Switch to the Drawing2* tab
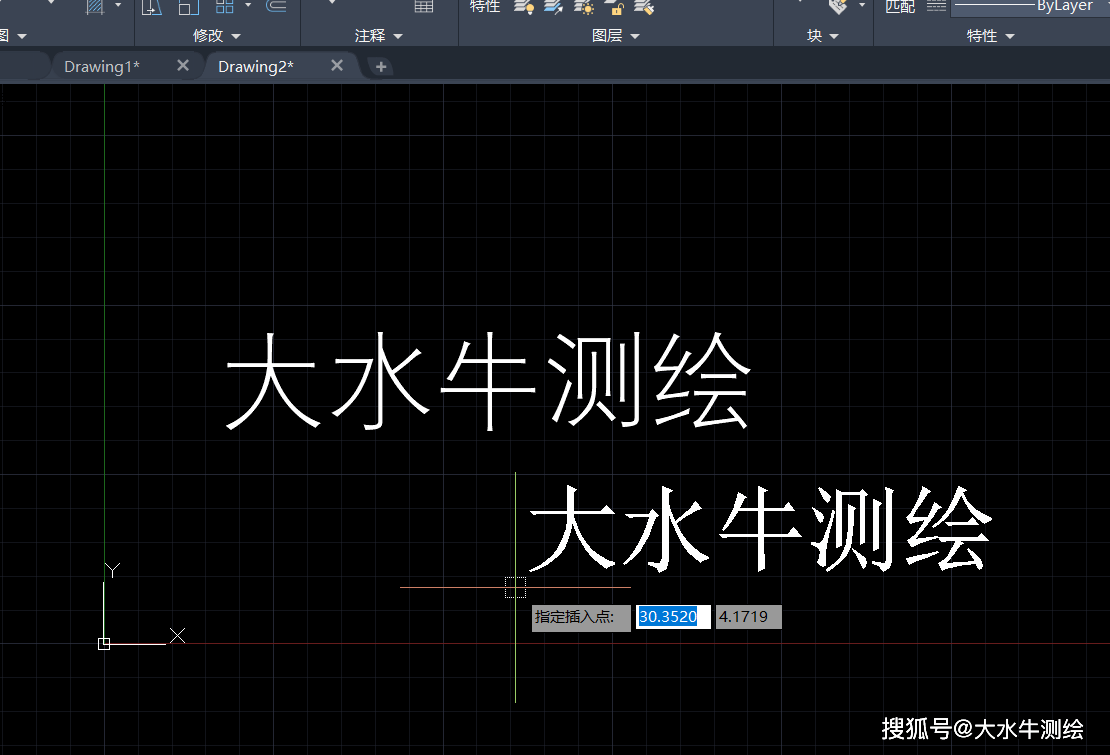The image size is (1110, 755). coord(256,65)
